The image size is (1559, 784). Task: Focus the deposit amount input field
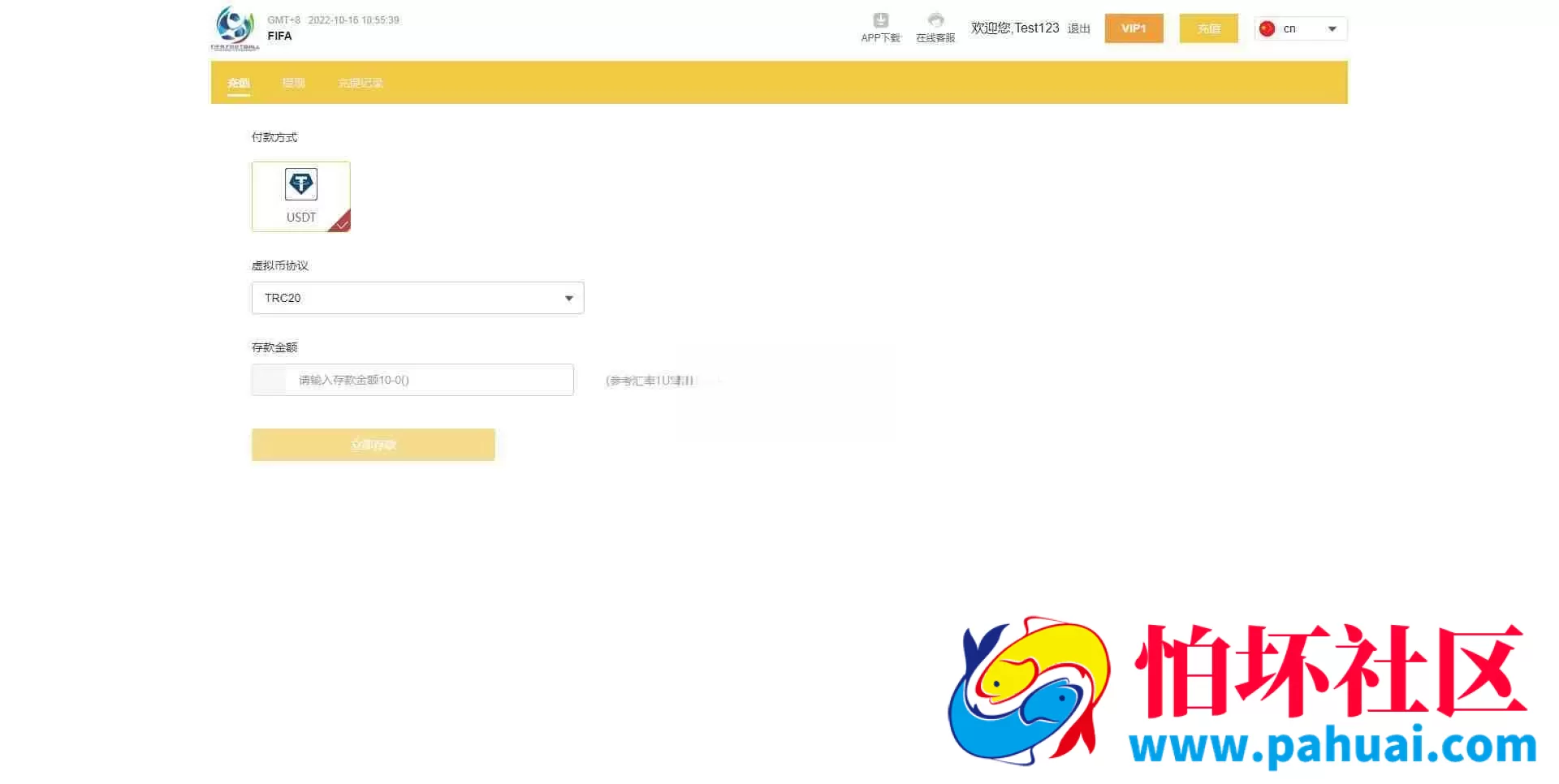412,380
